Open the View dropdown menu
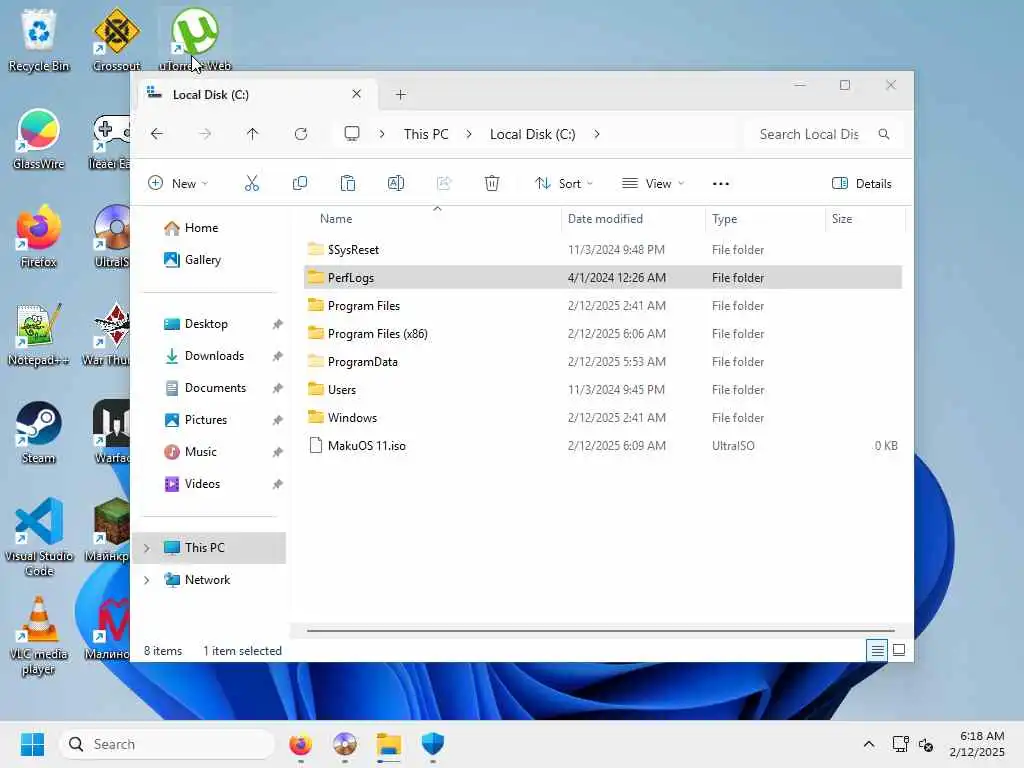 [x=653, y=184]
